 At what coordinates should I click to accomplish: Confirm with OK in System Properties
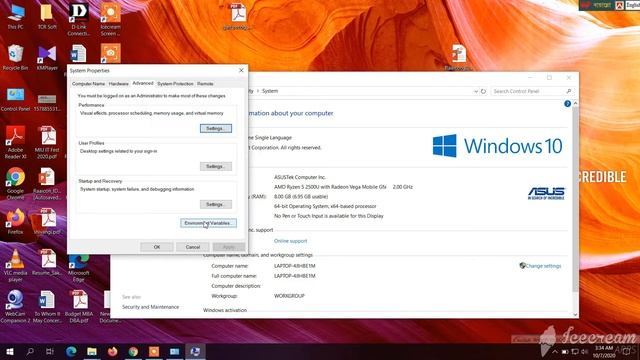[157, 247]
